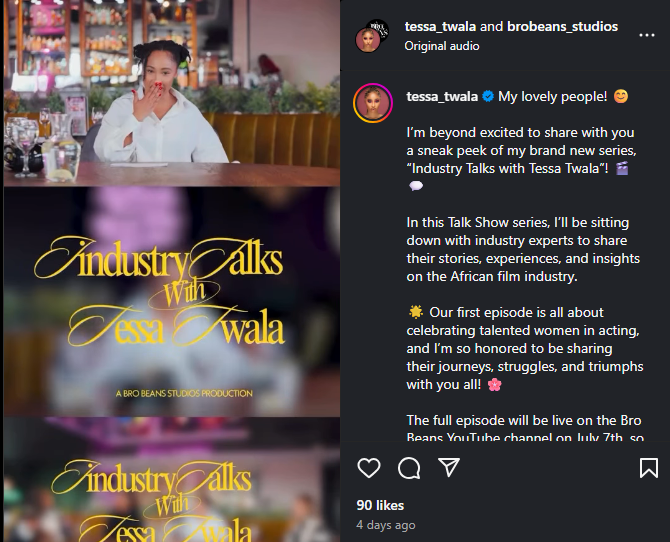Open brobeans_studios profile link in header
This screenshot has width=670, height=542.
point(562,27)
